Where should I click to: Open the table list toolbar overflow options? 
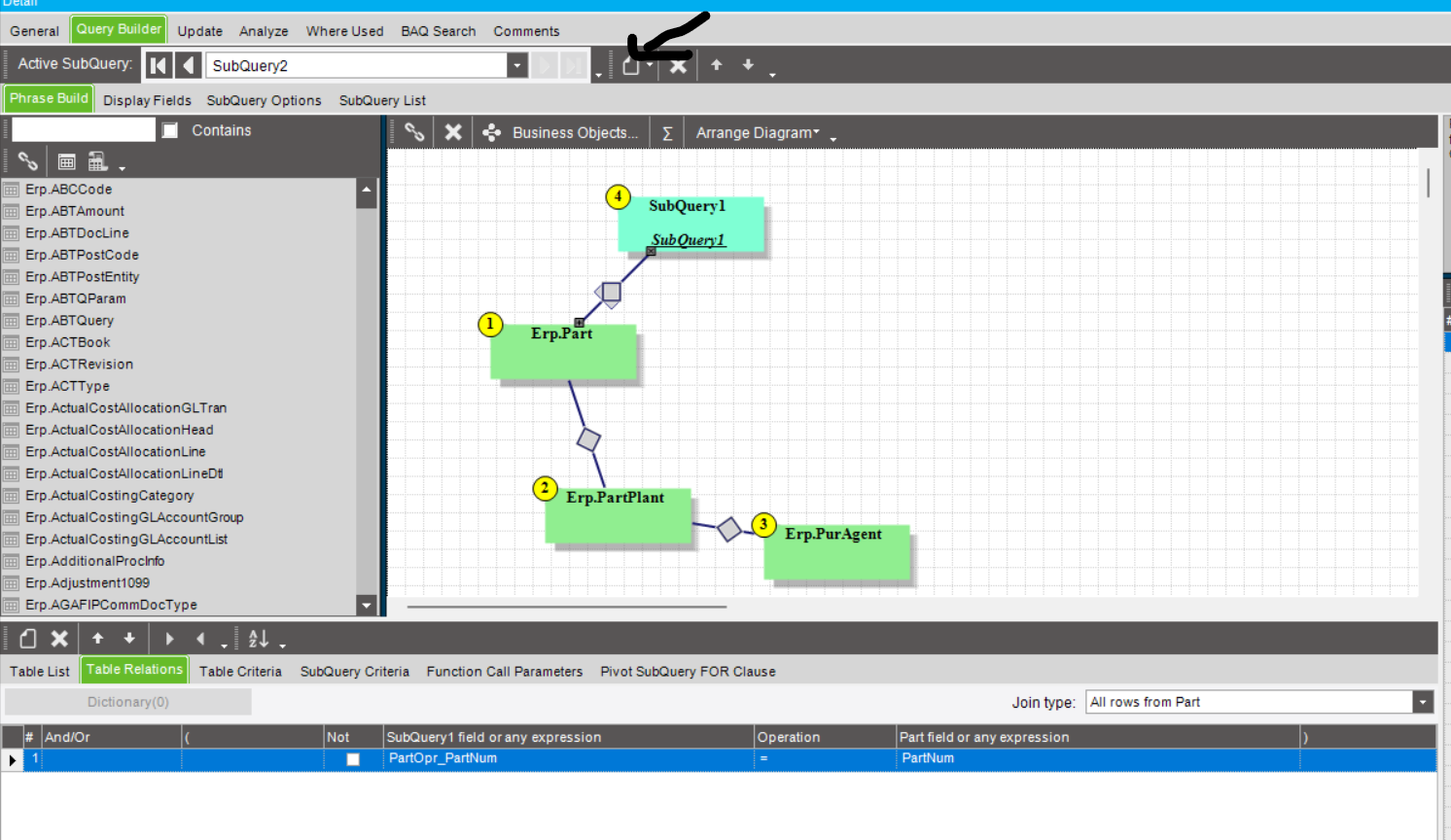click(122, 168)
